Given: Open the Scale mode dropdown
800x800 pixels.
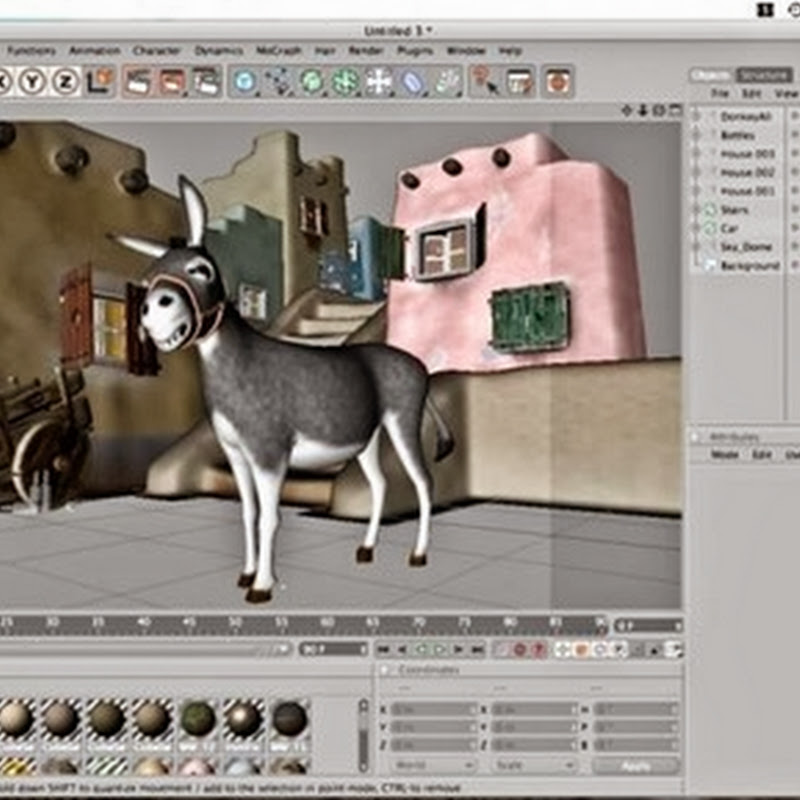Looking at the screenshot, I should click(x=534, y=765).
